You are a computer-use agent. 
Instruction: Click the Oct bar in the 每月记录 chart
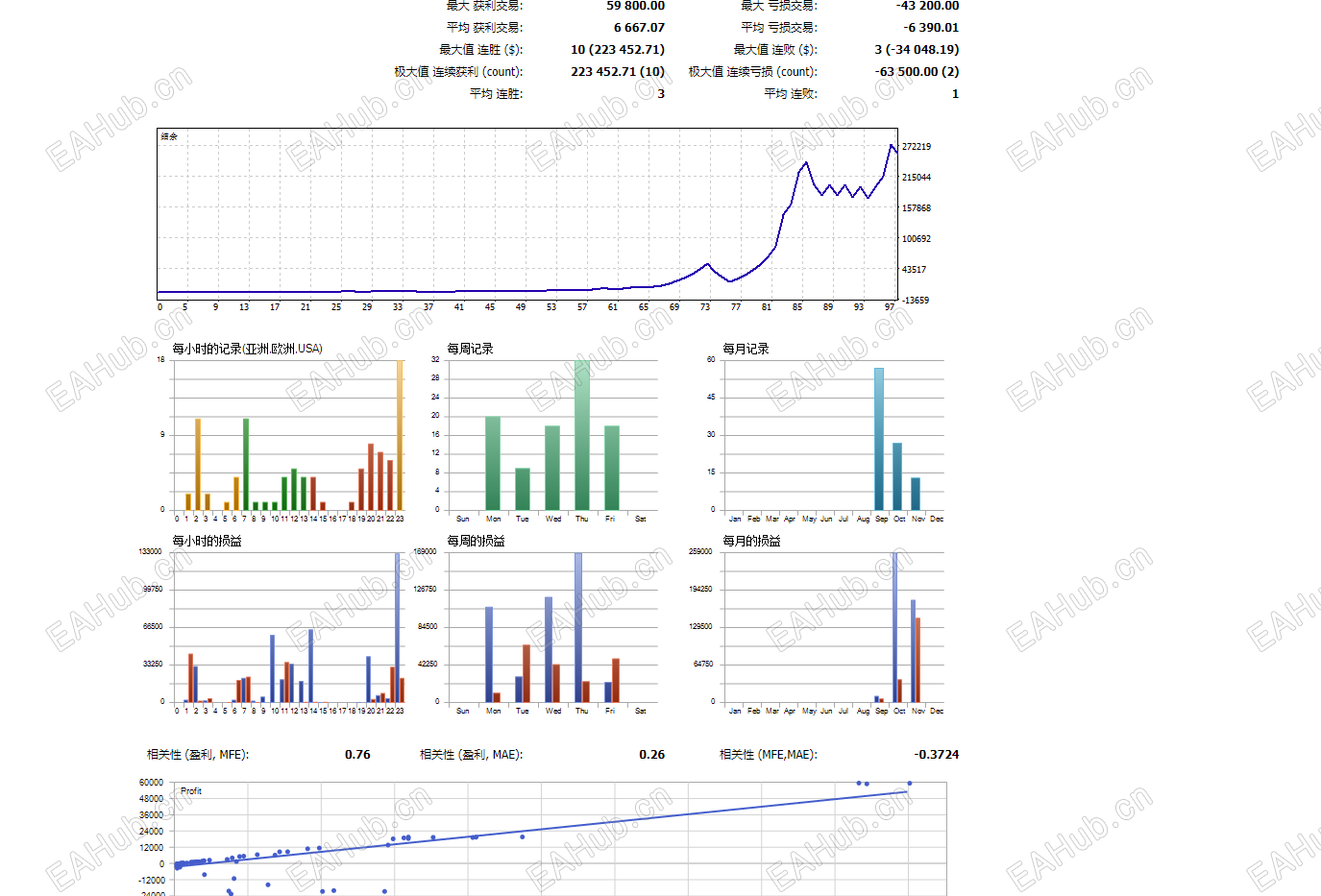click(x=897, y=476)
